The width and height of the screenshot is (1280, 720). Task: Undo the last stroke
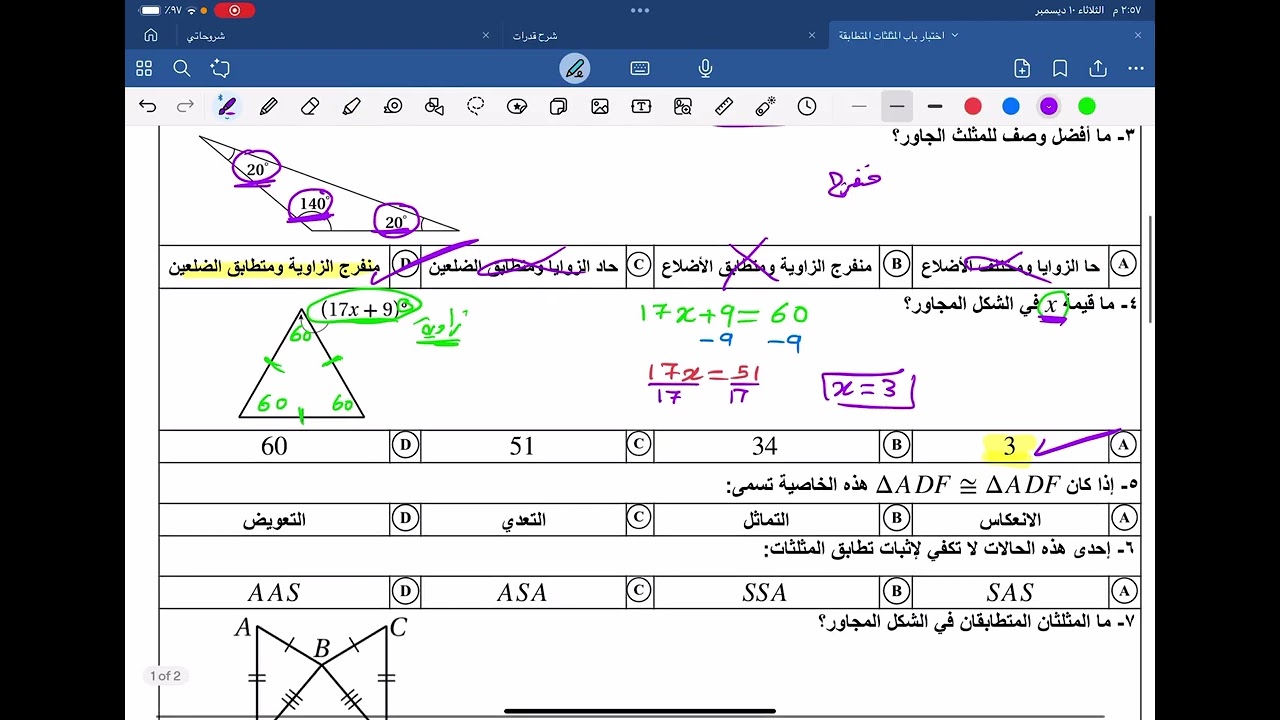pos(148,106)
